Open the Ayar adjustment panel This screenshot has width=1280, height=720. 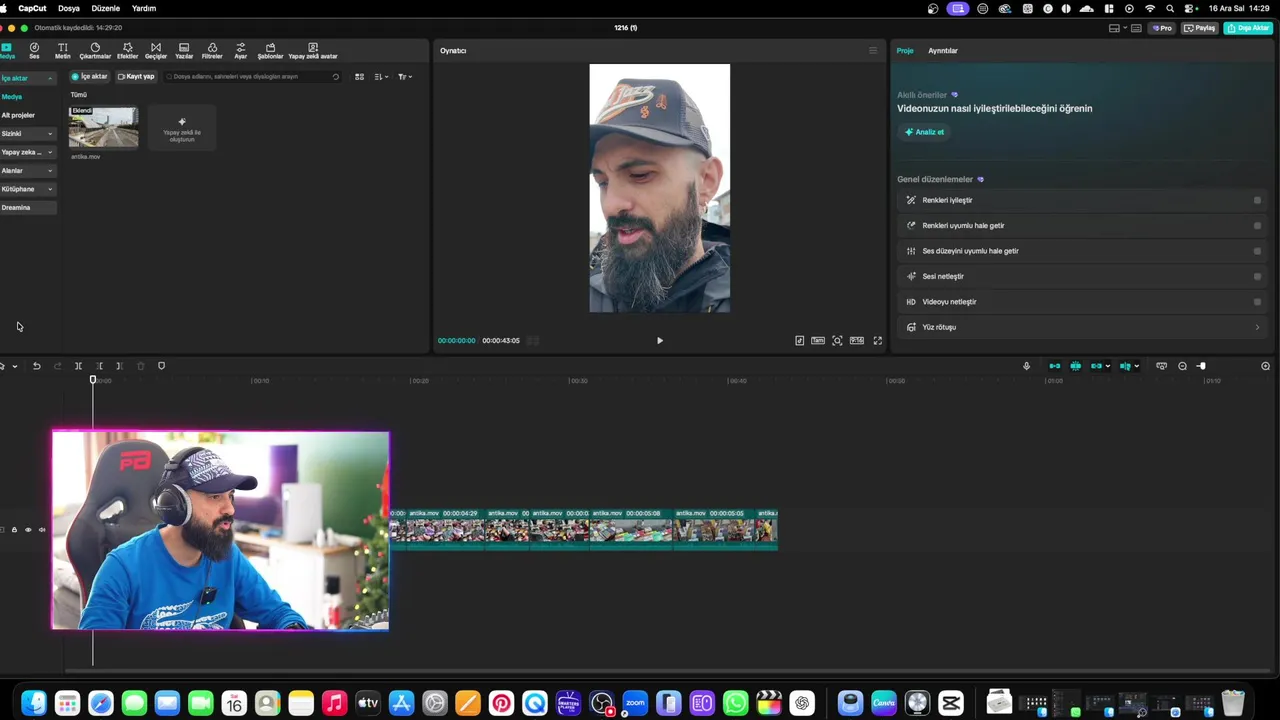[x=240, y=50]
